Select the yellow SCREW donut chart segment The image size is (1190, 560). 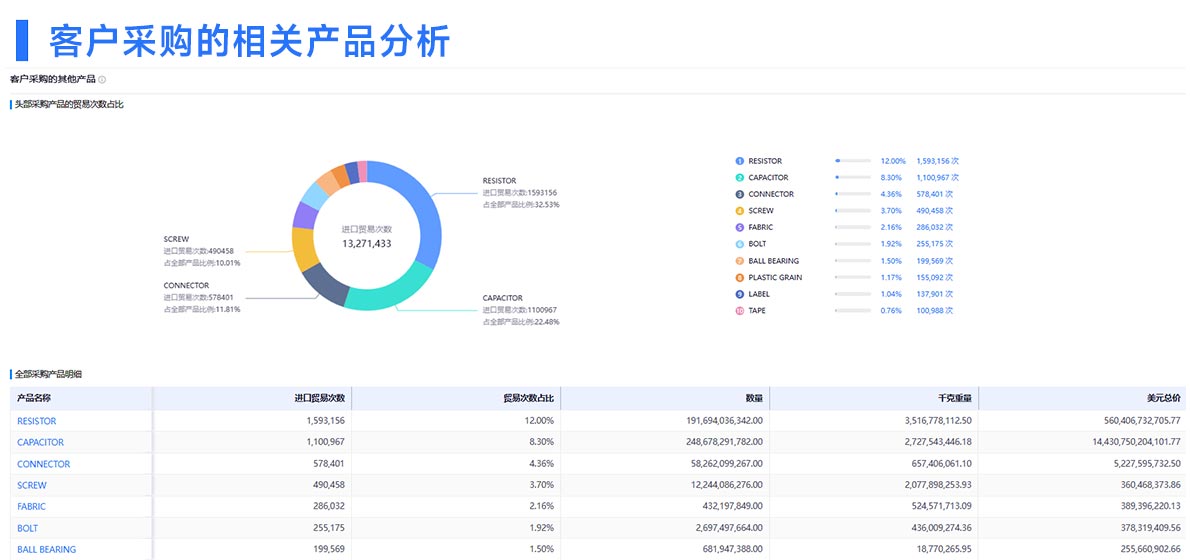[305, 249]
